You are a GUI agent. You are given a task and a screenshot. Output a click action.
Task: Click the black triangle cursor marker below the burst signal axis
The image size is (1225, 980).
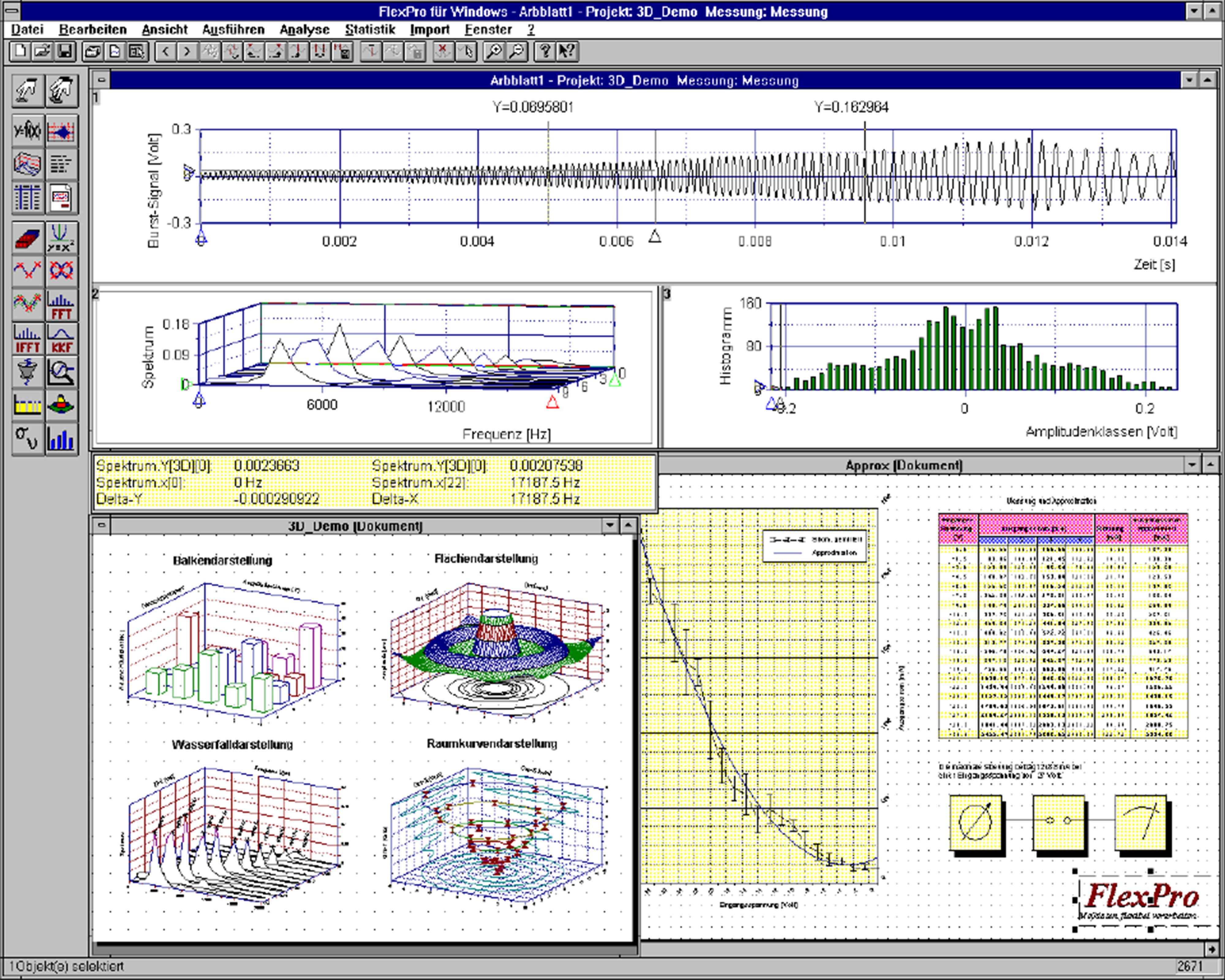654,236
